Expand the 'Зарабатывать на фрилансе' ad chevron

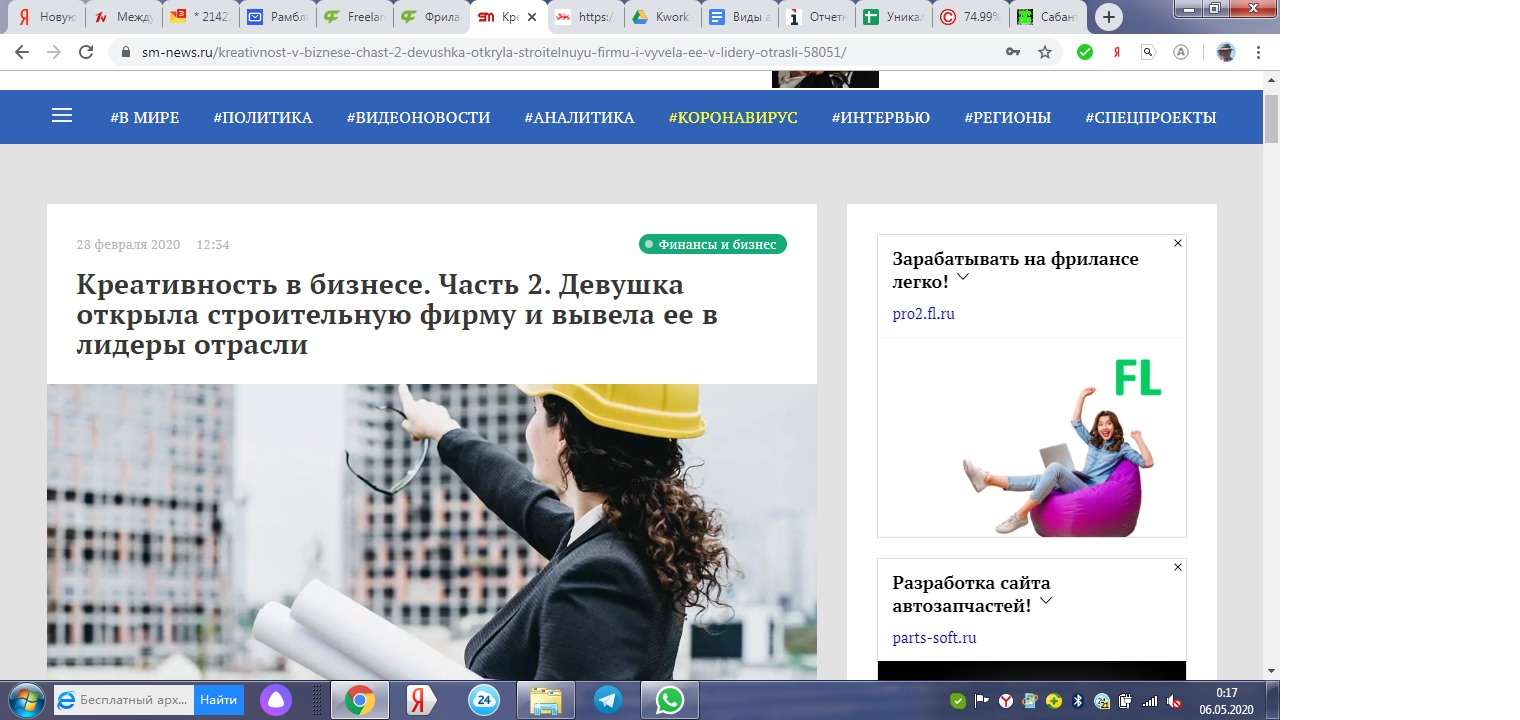click(x=962, y=276)
